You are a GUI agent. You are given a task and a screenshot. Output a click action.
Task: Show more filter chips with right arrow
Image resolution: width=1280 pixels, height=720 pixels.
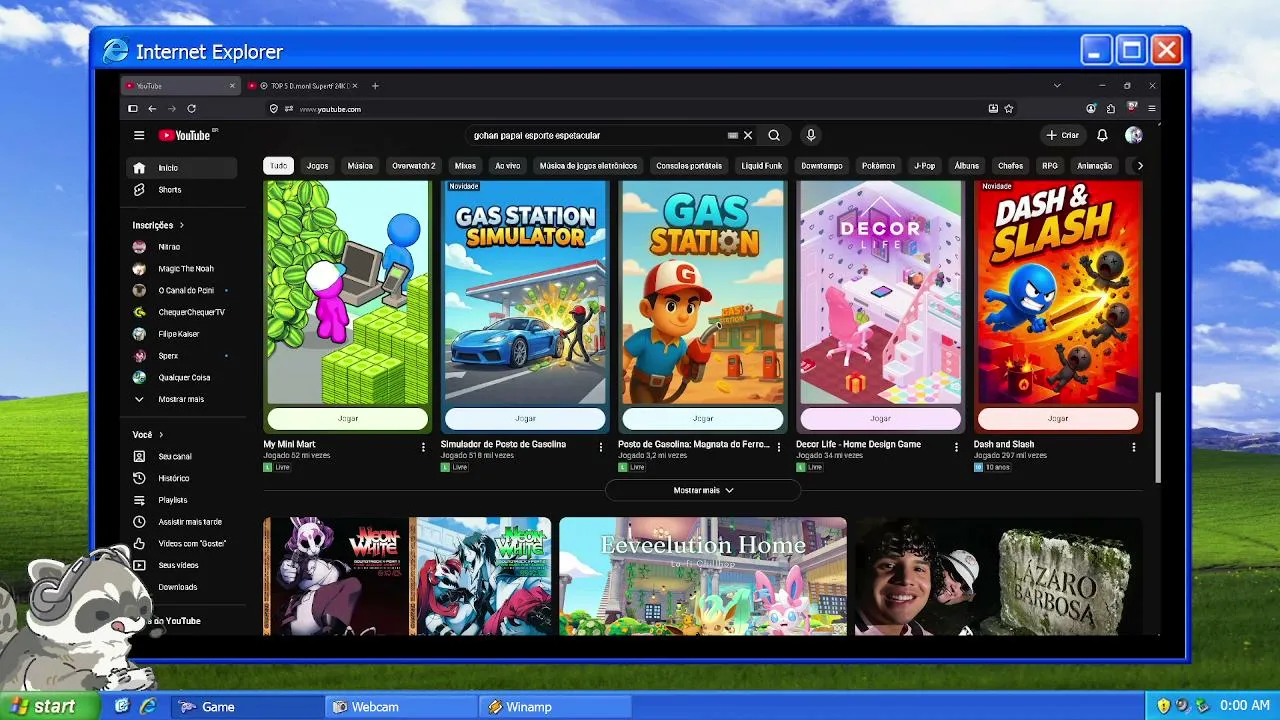[x=1139, y=166]
